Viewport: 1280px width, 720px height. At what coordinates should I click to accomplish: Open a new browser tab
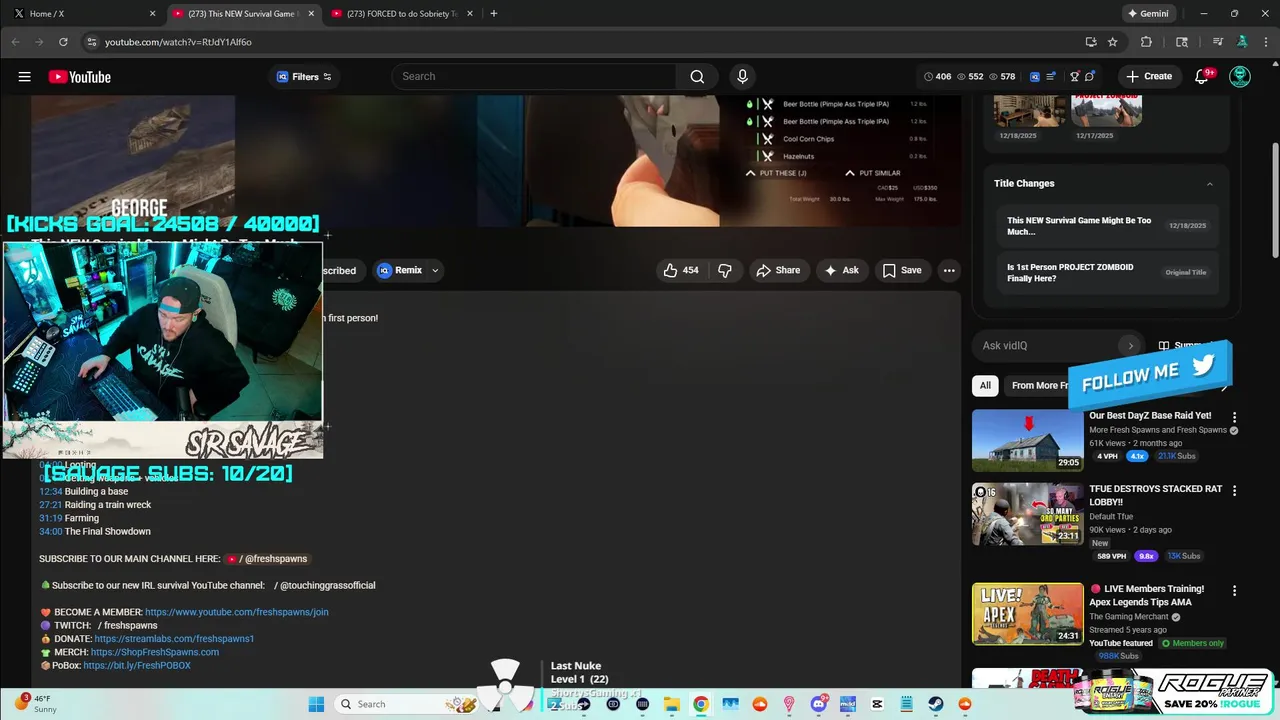494,14
